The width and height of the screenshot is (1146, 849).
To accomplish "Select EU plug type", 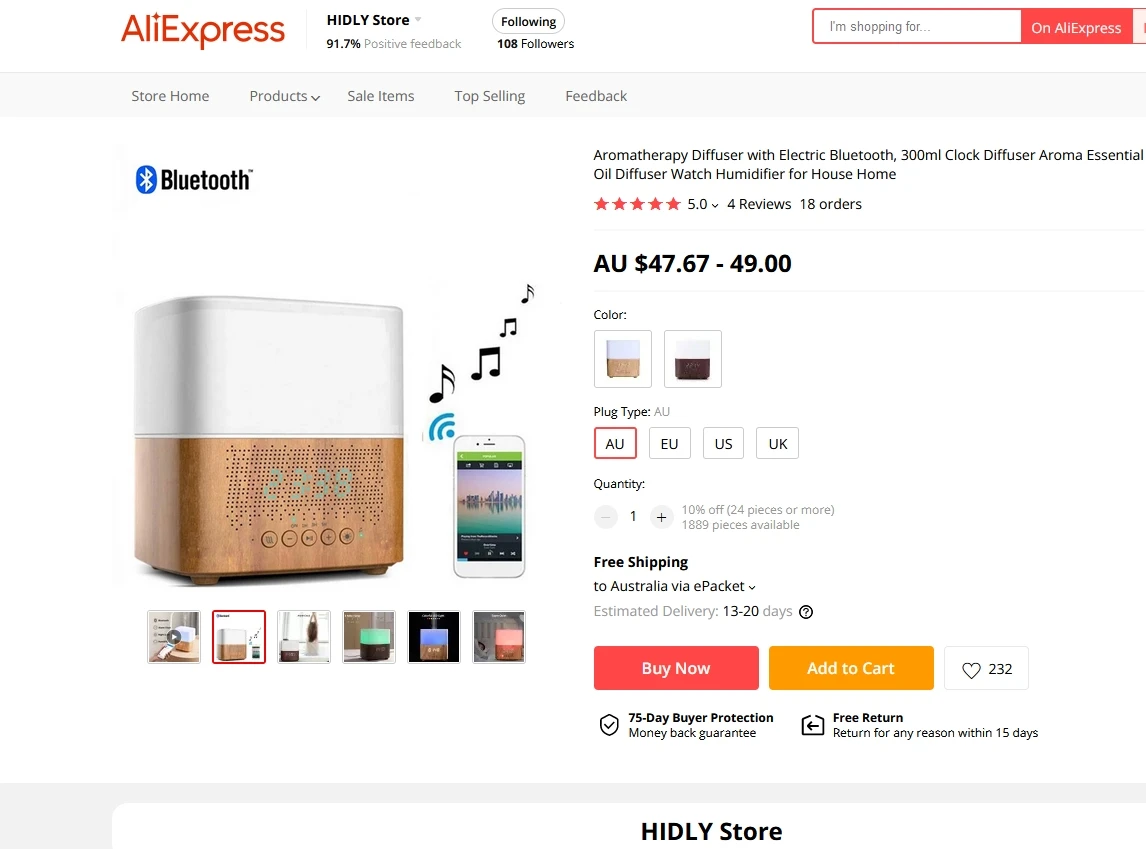I will point(669,443).
